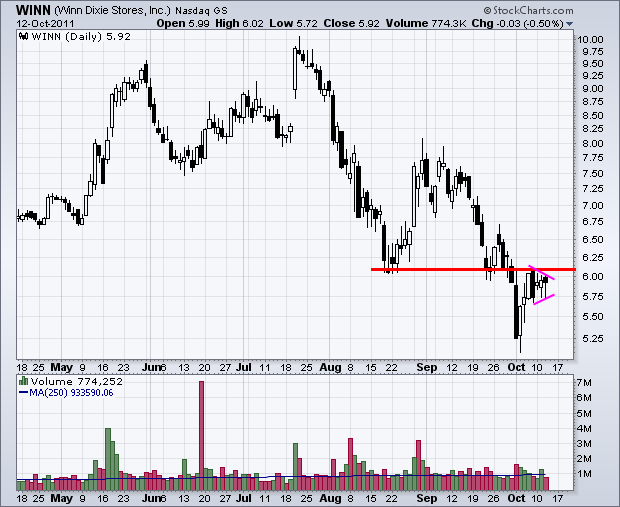Click the 6.00 price axis label
The width and height of the screenshot is (620, 507).
click(x=592, y=276)
